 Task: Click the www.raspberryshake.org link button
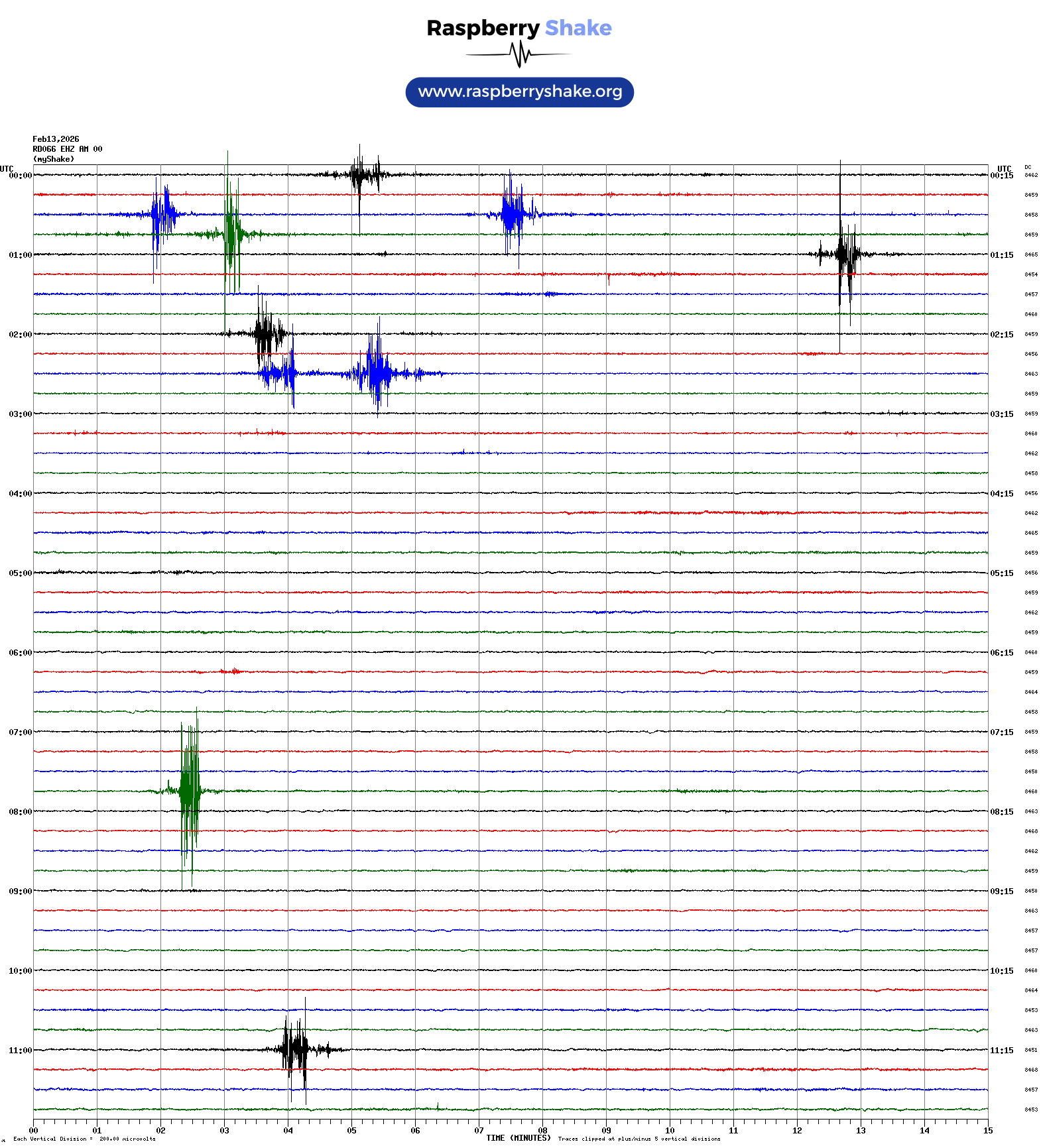(519, 92)
